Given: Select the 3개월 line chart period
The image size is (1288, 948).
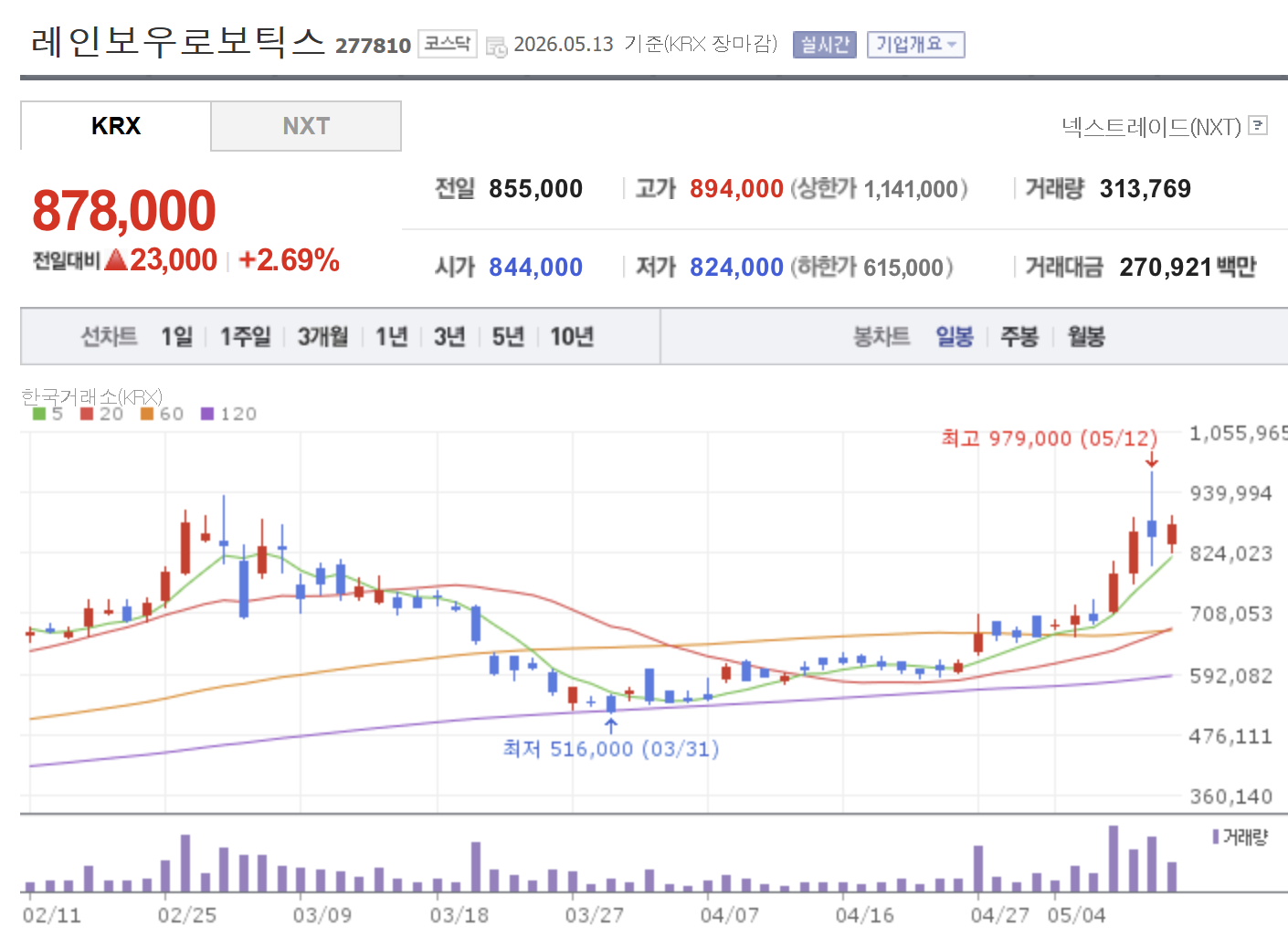Looking at the screenshot, I should pyautogui.click(x=323, y=337).
